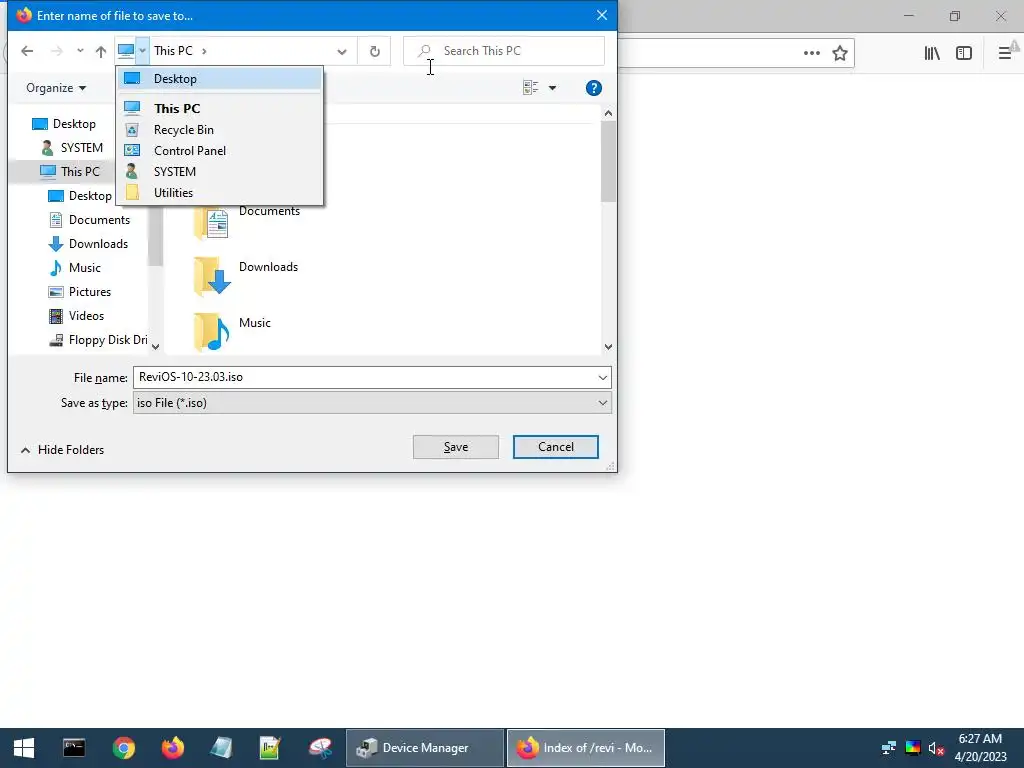This screenshot has height=768, width=1024.
Task: Select Desktop under This PC in tree
Action: click(80, 196)
